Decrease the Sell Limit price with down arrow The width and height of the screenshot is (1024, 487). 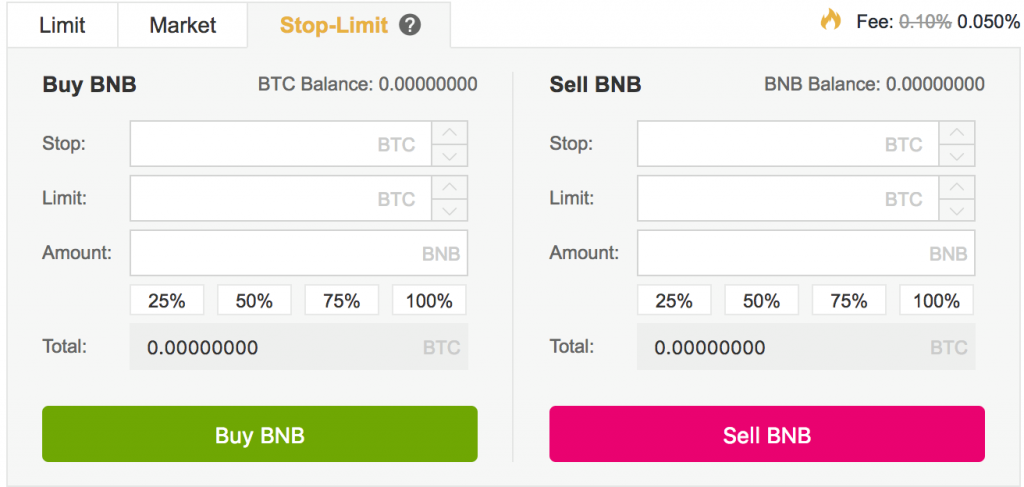957,210
